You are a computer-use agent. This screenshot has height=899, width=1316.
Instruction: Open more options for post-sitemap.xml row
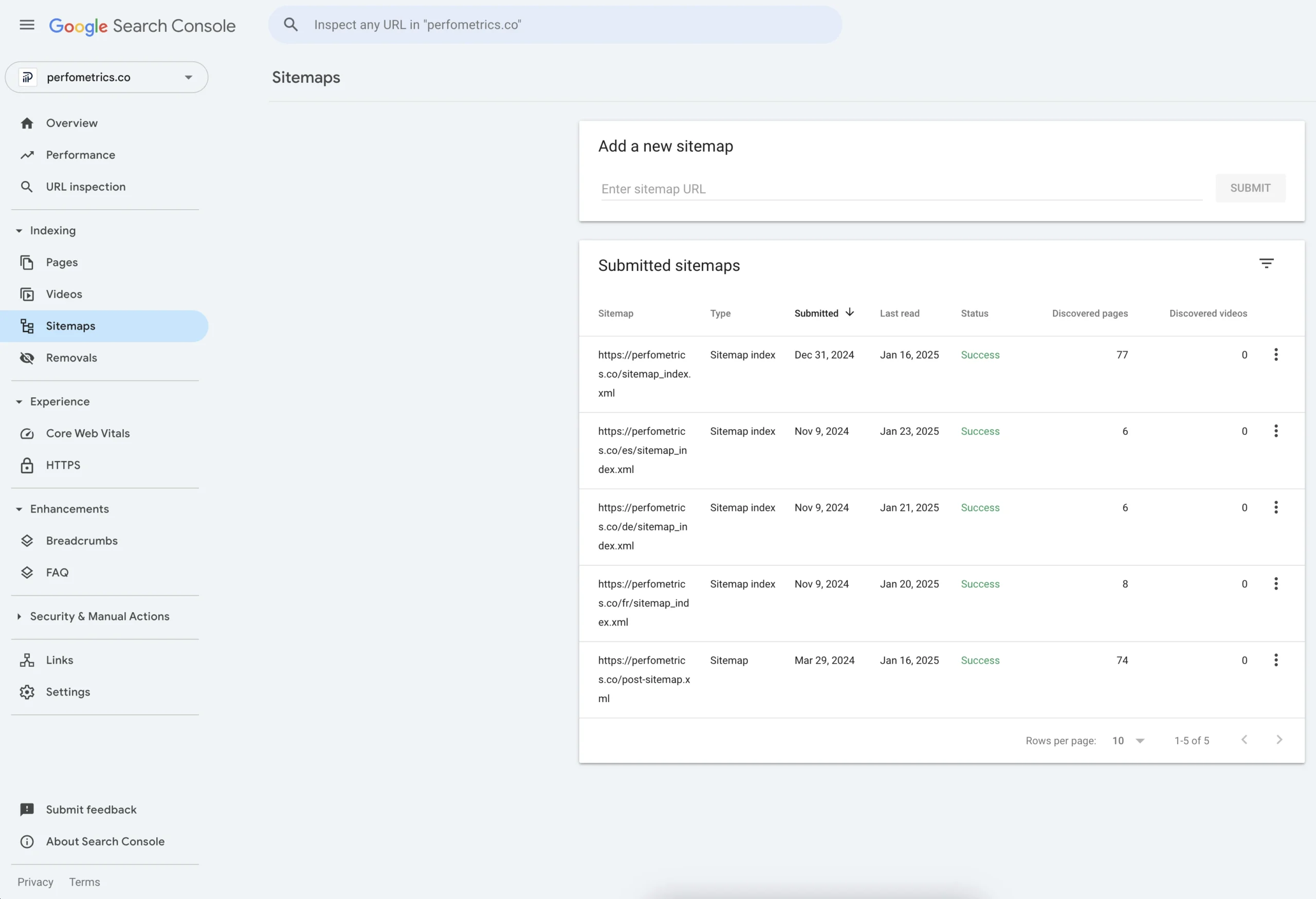point(1276,660)
